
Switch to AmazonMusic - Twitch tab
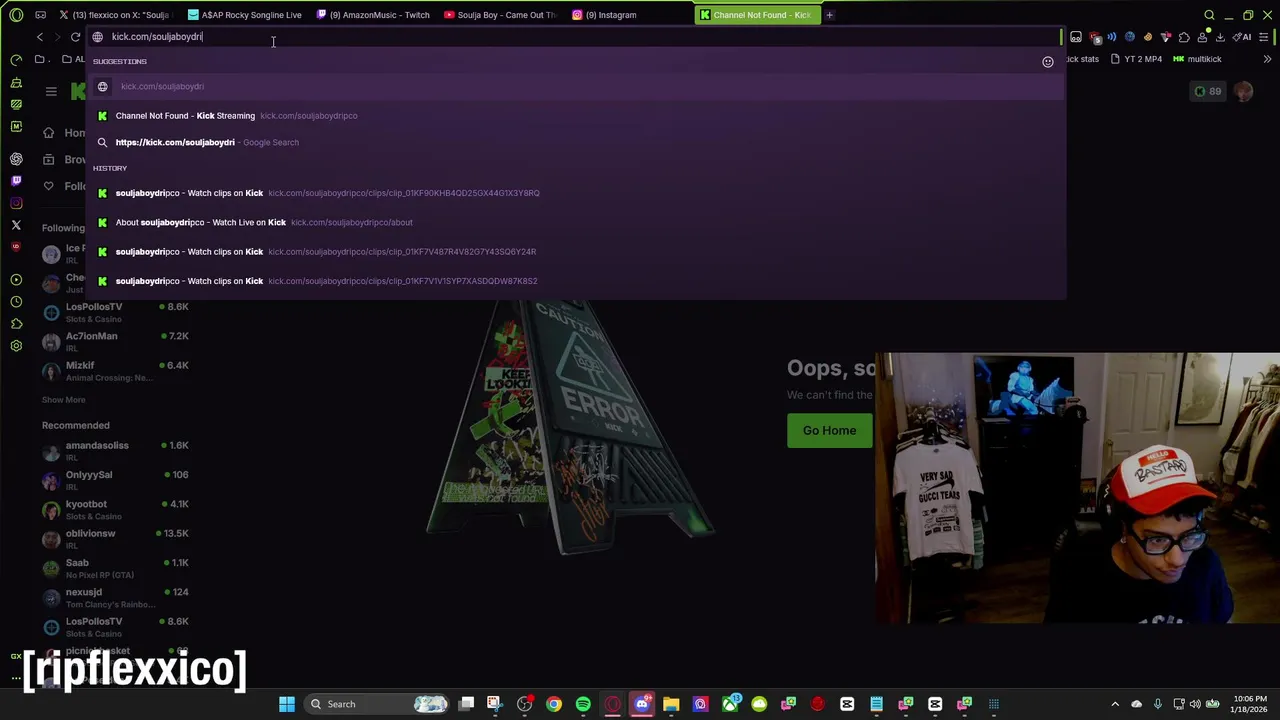[373, 15]
